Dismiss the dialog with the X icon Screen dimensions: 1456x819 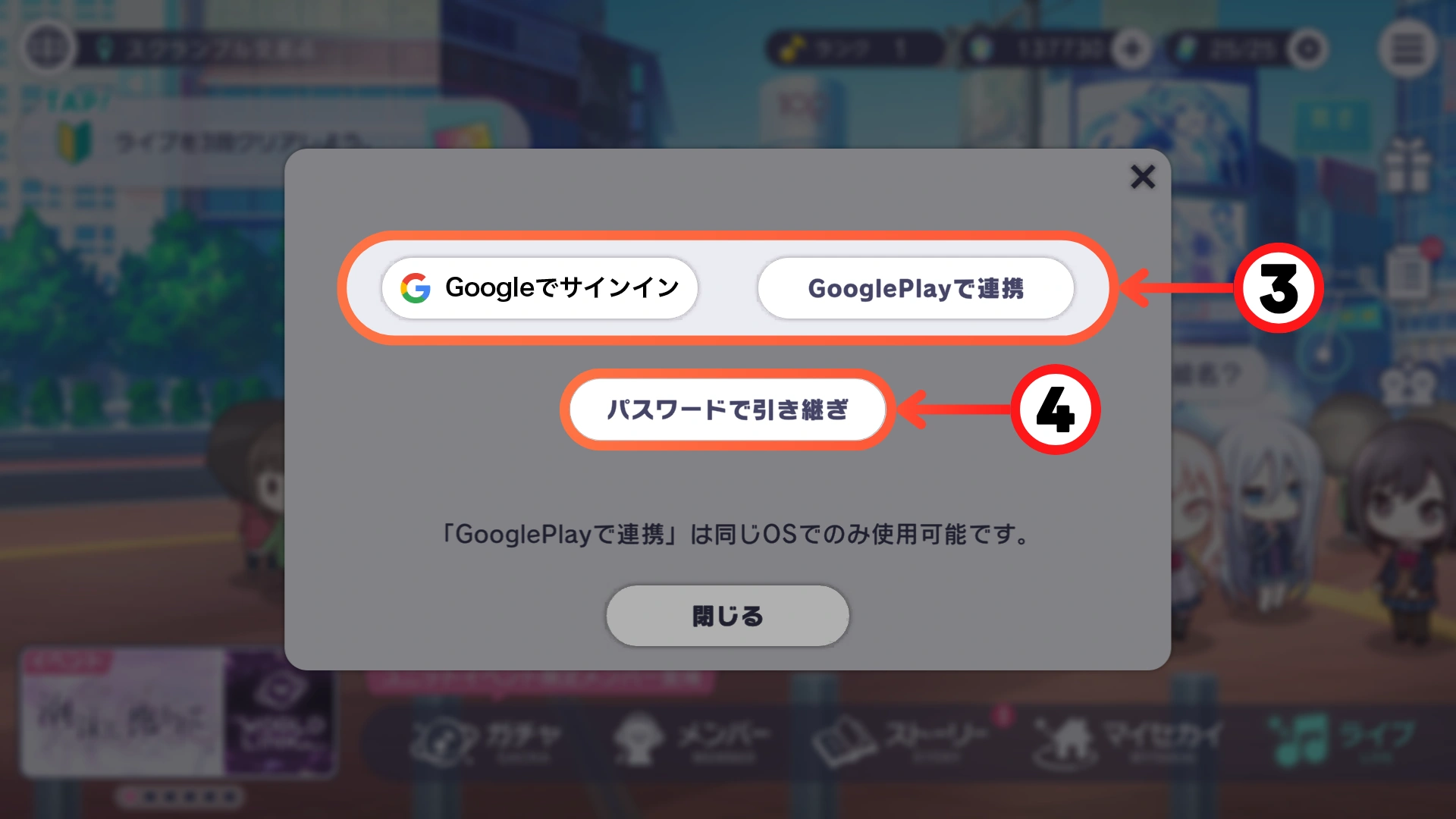(x=1143, y=177)
